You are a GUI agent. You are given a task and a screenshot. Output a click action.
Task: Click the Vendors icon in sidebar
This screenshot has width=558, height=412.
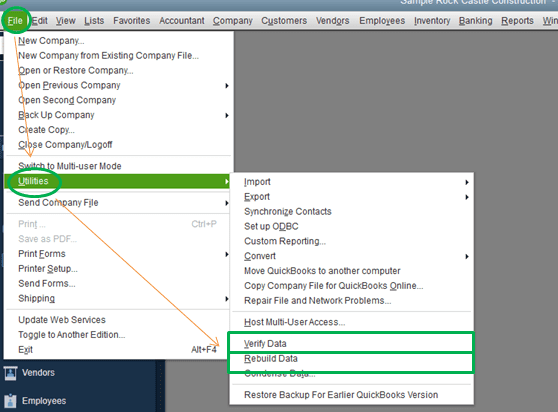pyautogui.click(x=10, y=373)
